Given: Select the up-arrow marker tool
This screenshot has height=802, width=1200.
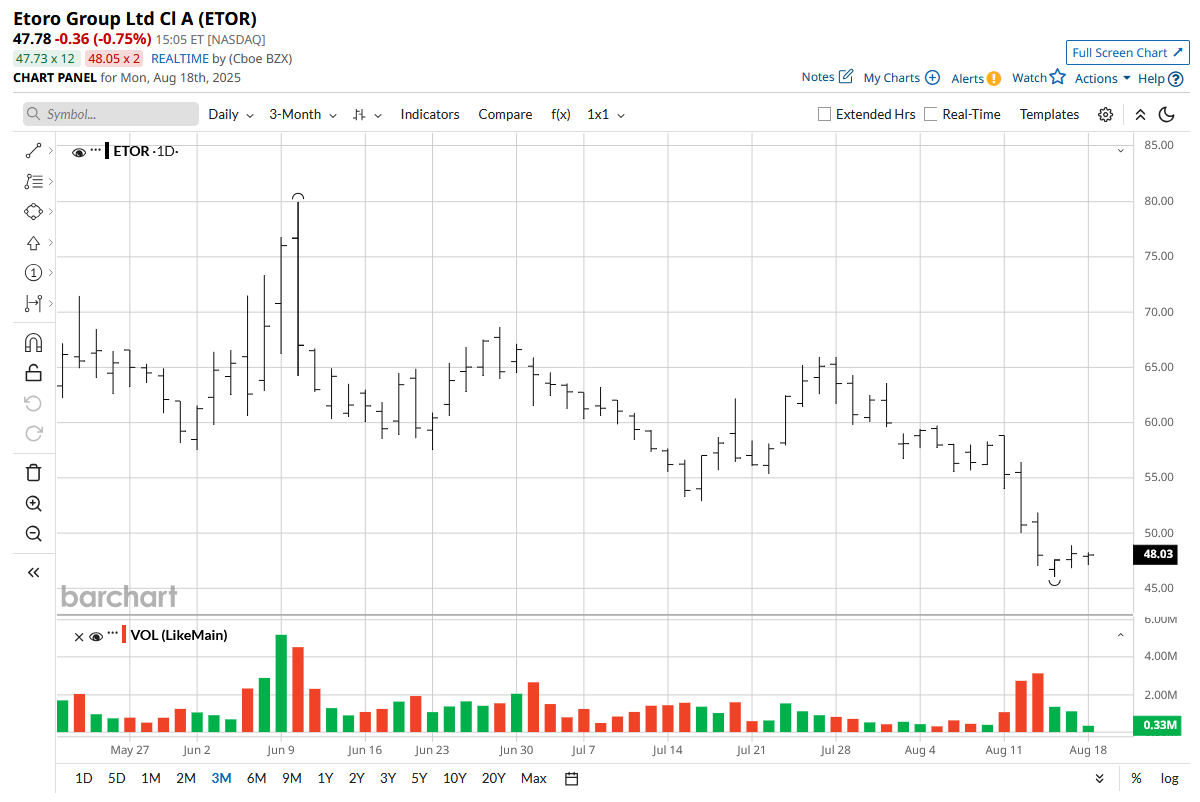Looking at the screenshot, I should (x=33, y=243).
